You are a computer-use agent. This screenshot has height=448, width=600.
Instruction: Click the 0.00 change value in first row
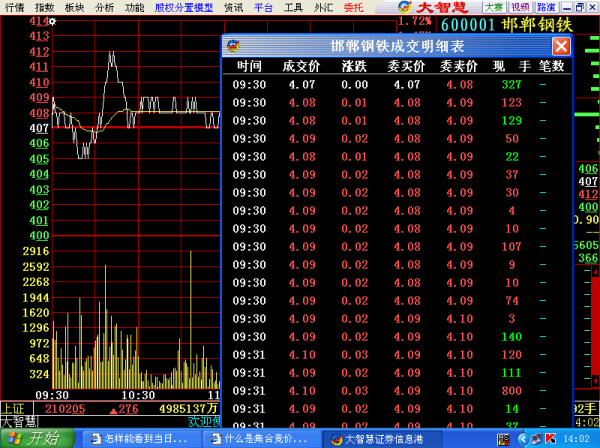354,85
